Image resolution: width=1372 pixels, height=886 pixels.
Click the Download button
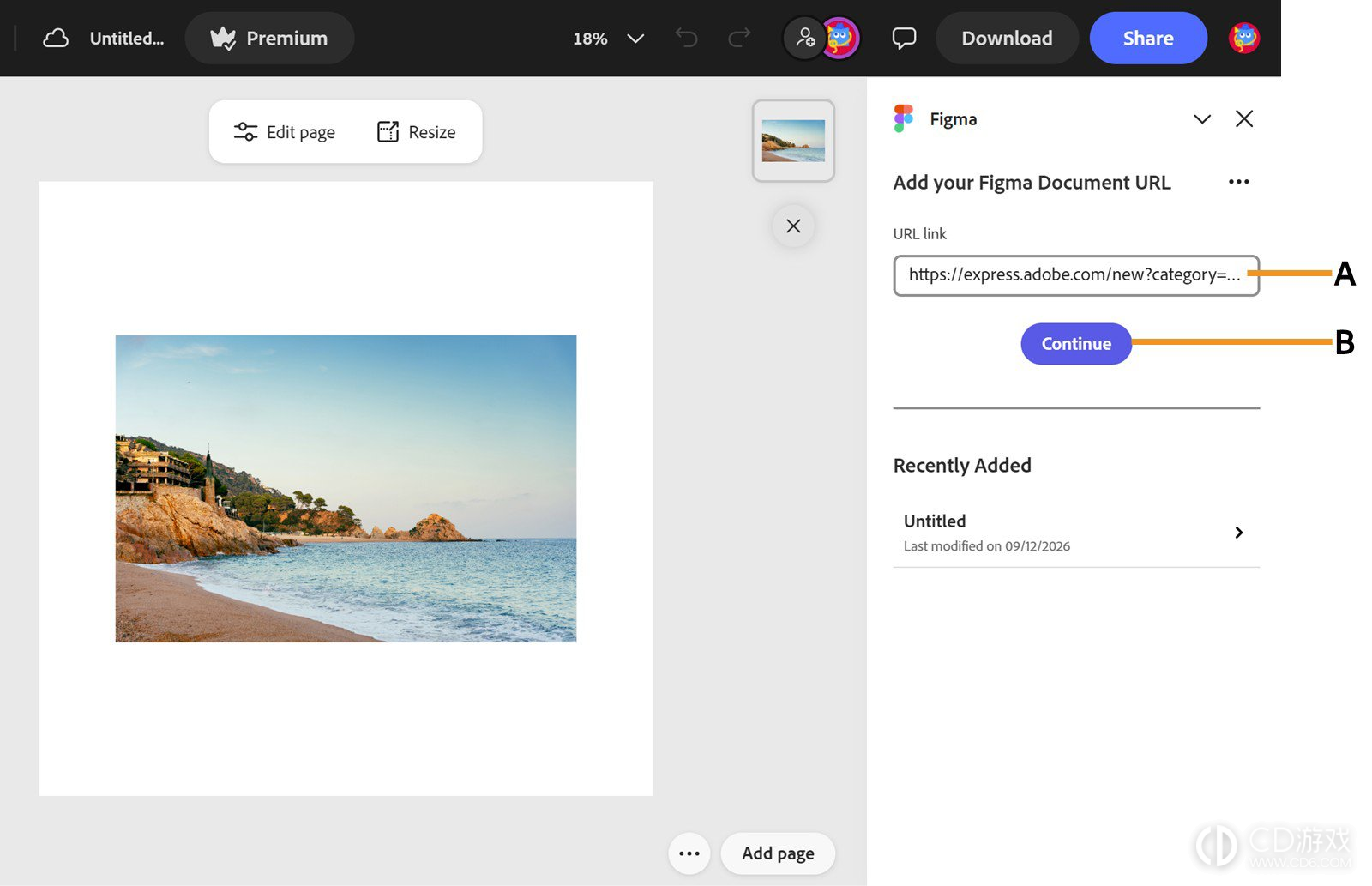tap(1007, 39)
